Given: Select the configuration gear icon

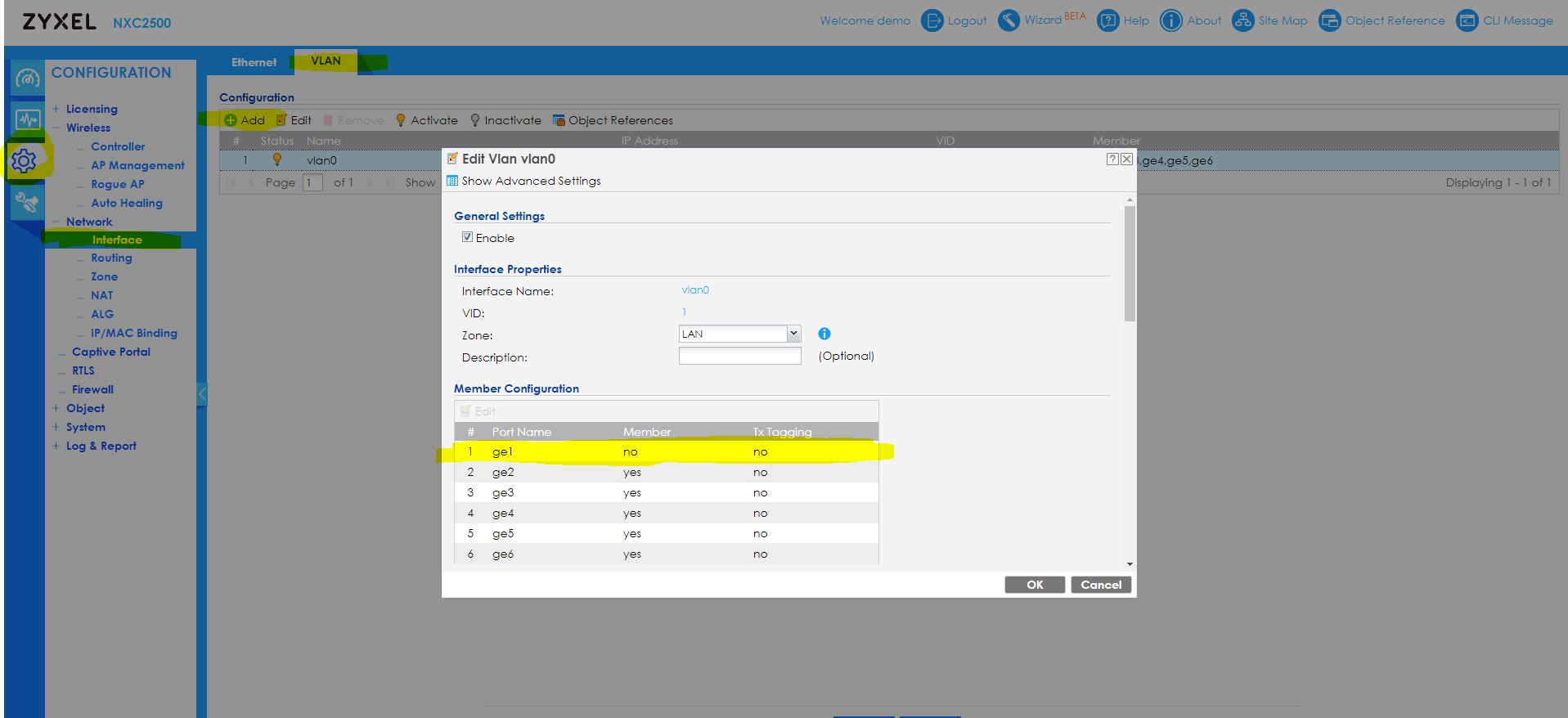Looking at the screenshot, I should pyautogui.click(x=25, y=161).
